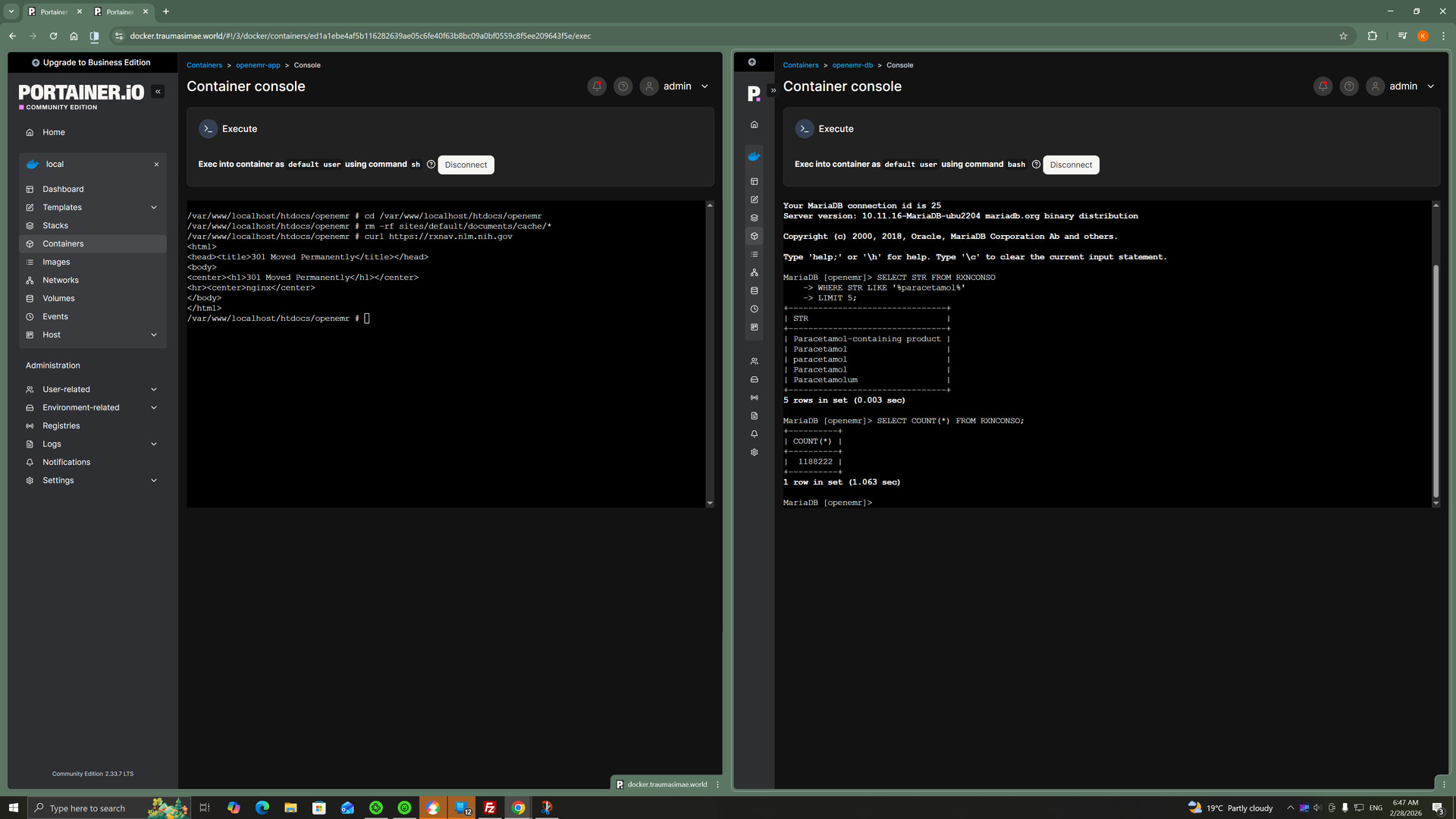Switch to the second Portainer browser tab
1456x819 pixels.
[120, 11]
